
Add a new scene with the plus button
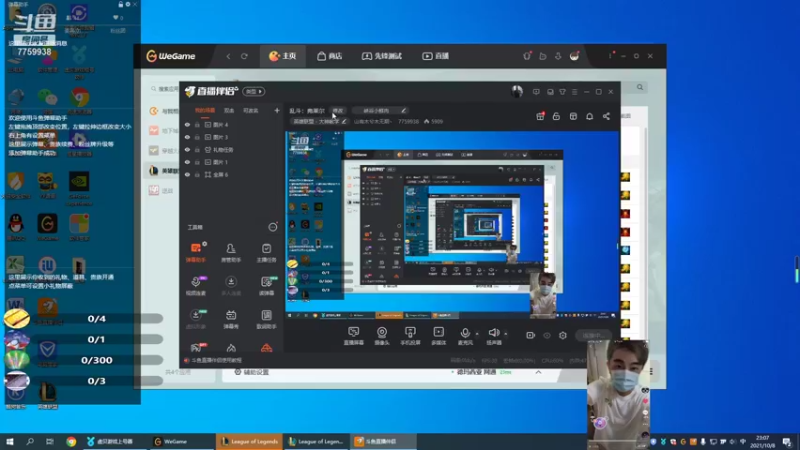(x=277, y=110)
